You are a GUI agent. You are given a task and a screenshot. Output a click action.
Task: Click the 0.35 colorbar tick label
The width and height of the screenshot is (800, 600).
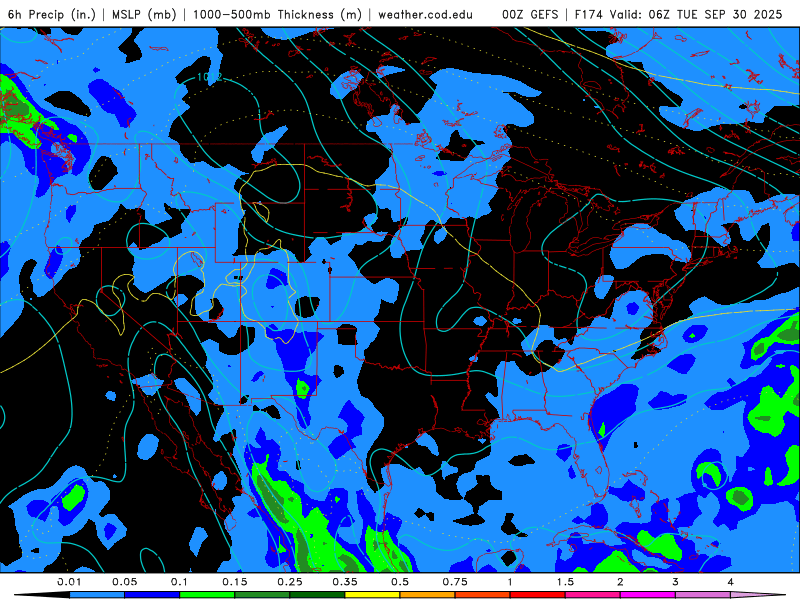tap(345, 582)
